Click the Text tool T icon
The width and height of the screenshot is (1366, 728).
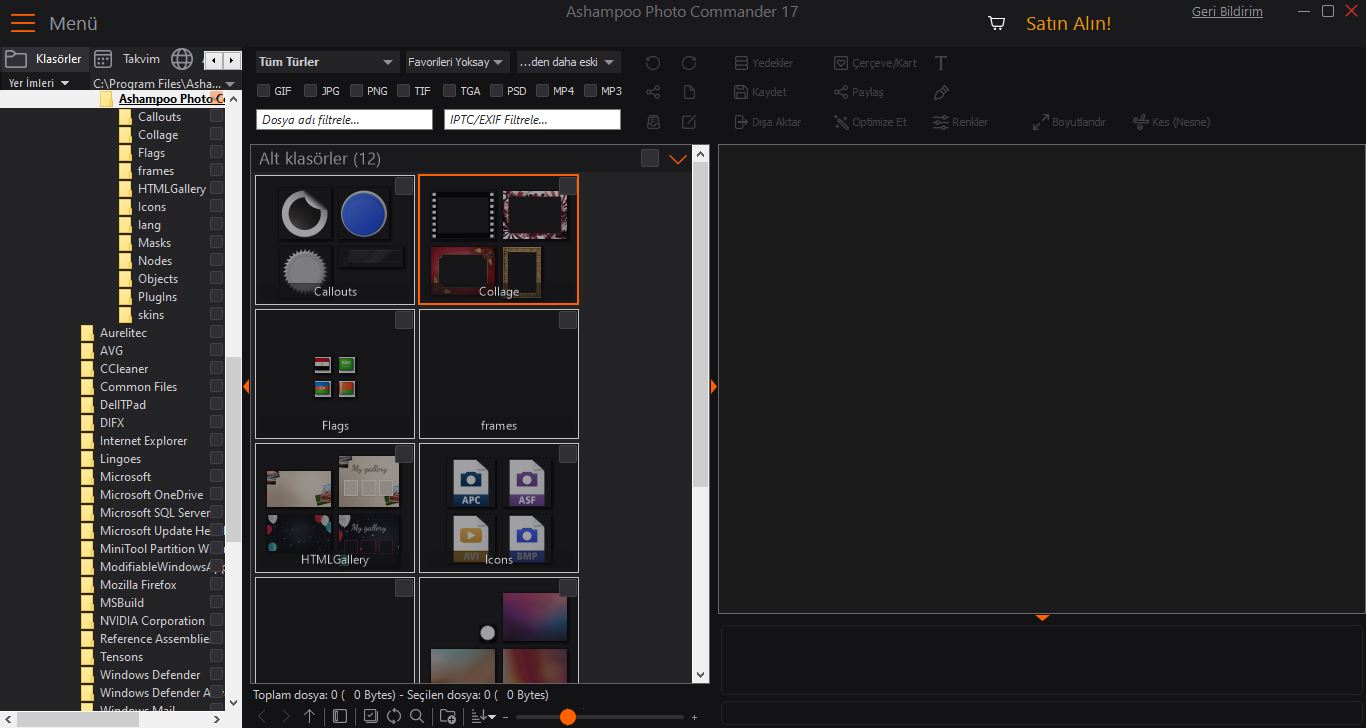941,63
